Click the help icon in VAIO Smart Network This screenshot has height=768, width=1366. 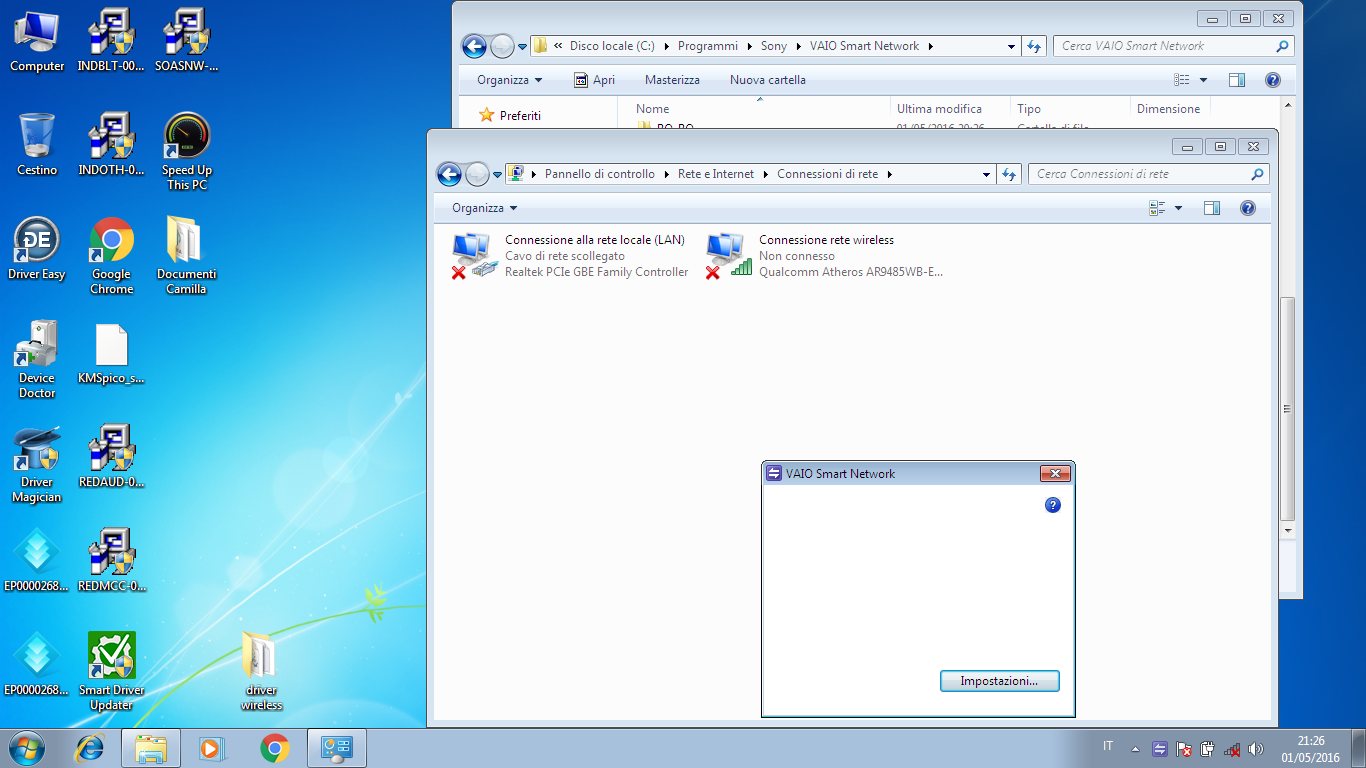(x=1052, y=505)
